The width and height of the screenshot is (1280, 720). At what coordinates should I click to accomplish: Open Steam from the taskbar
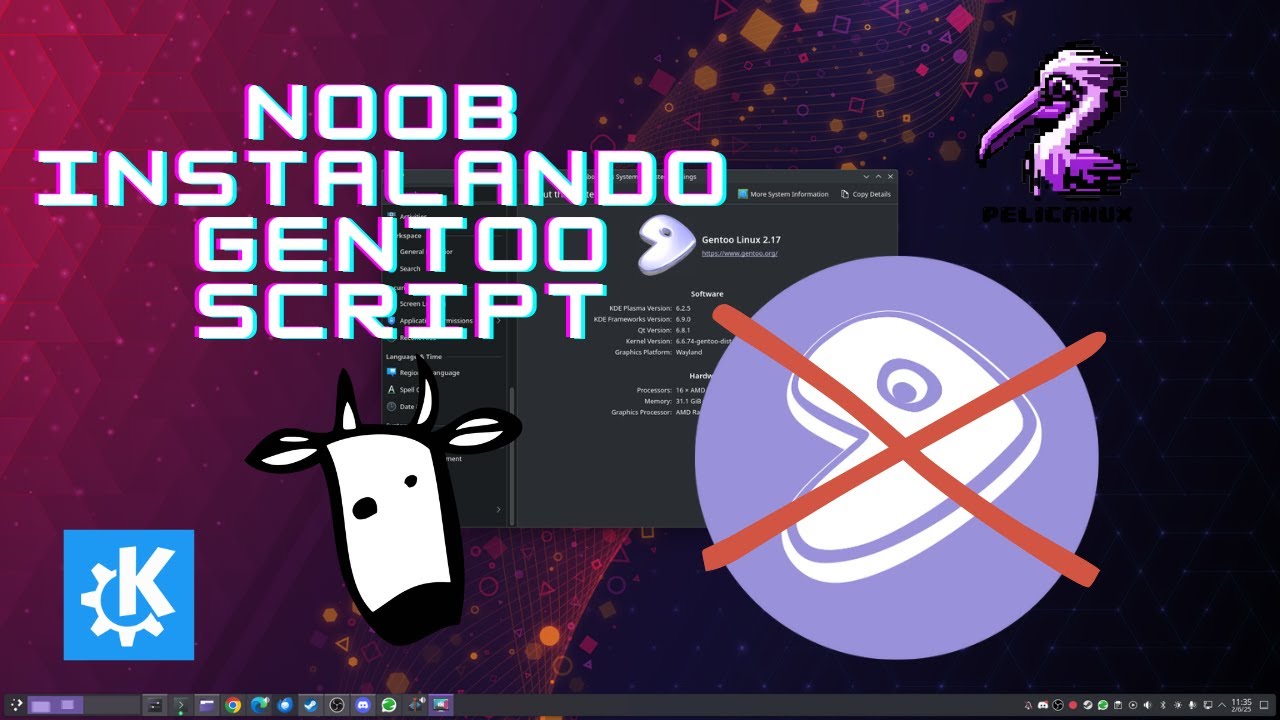coord(310,705)
